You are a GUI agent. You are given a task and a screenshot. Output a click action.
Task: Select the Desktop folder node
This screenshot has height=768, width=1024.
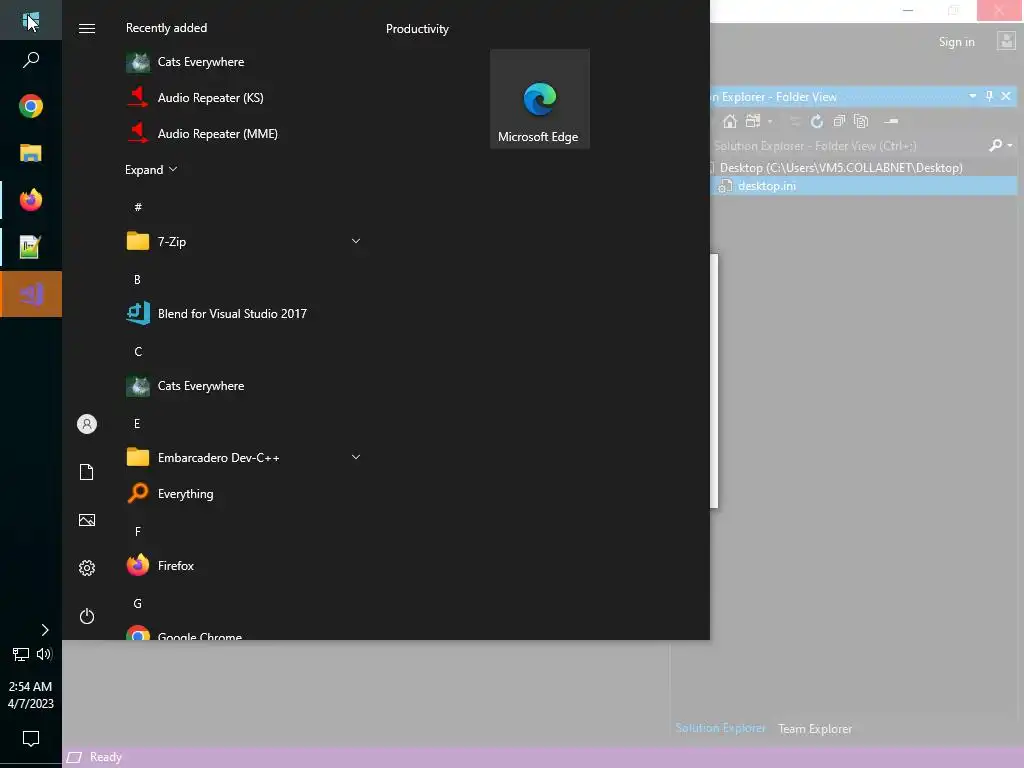coord(841,168)
